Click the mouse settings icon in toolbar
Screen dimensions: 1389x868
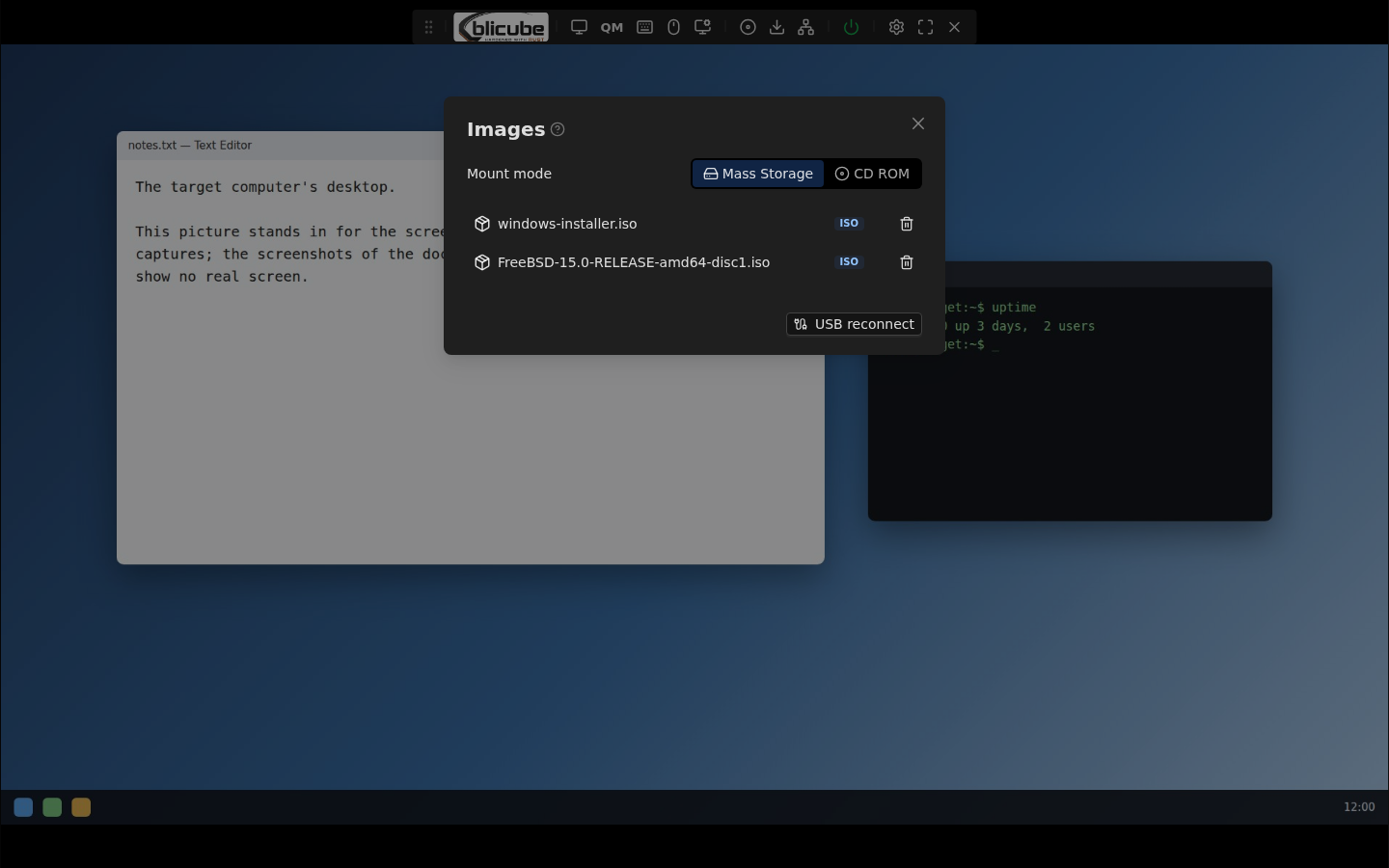click(x=673, y=27)
